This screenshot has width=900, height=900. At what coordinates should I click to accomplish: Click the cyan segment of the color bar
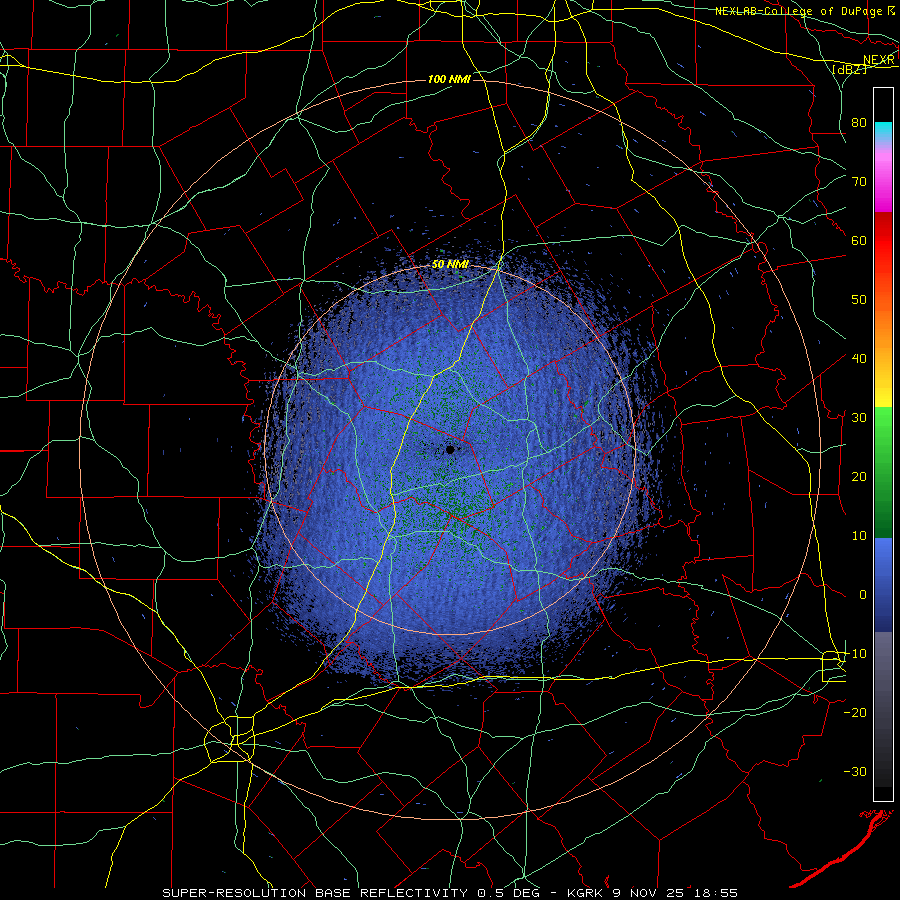tap(883, 131)
